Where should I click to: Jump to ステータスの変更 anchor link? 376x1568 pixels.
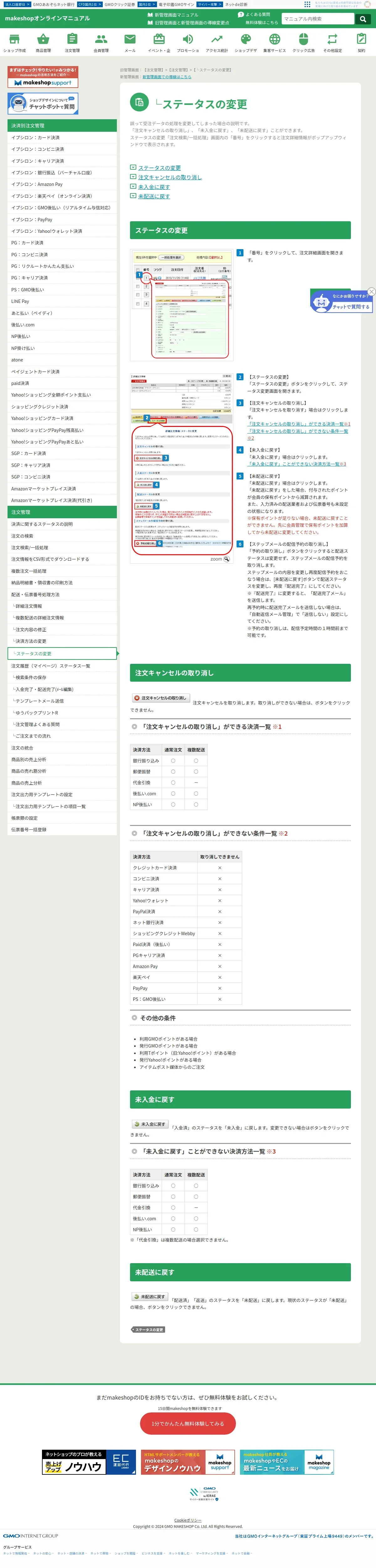[159, 168]
